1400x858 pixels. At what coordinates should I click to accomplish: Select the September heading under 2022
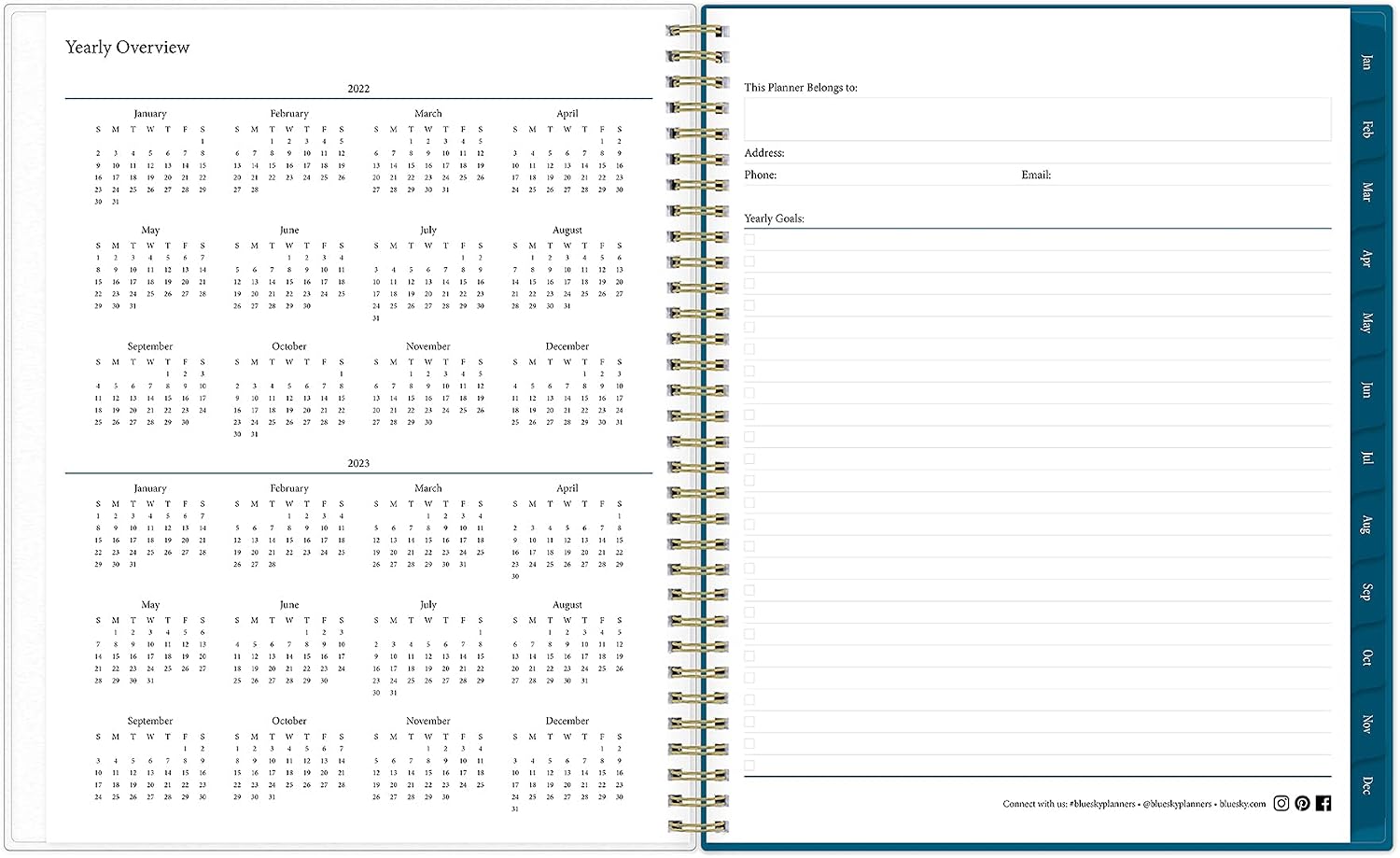coord(150,346)
